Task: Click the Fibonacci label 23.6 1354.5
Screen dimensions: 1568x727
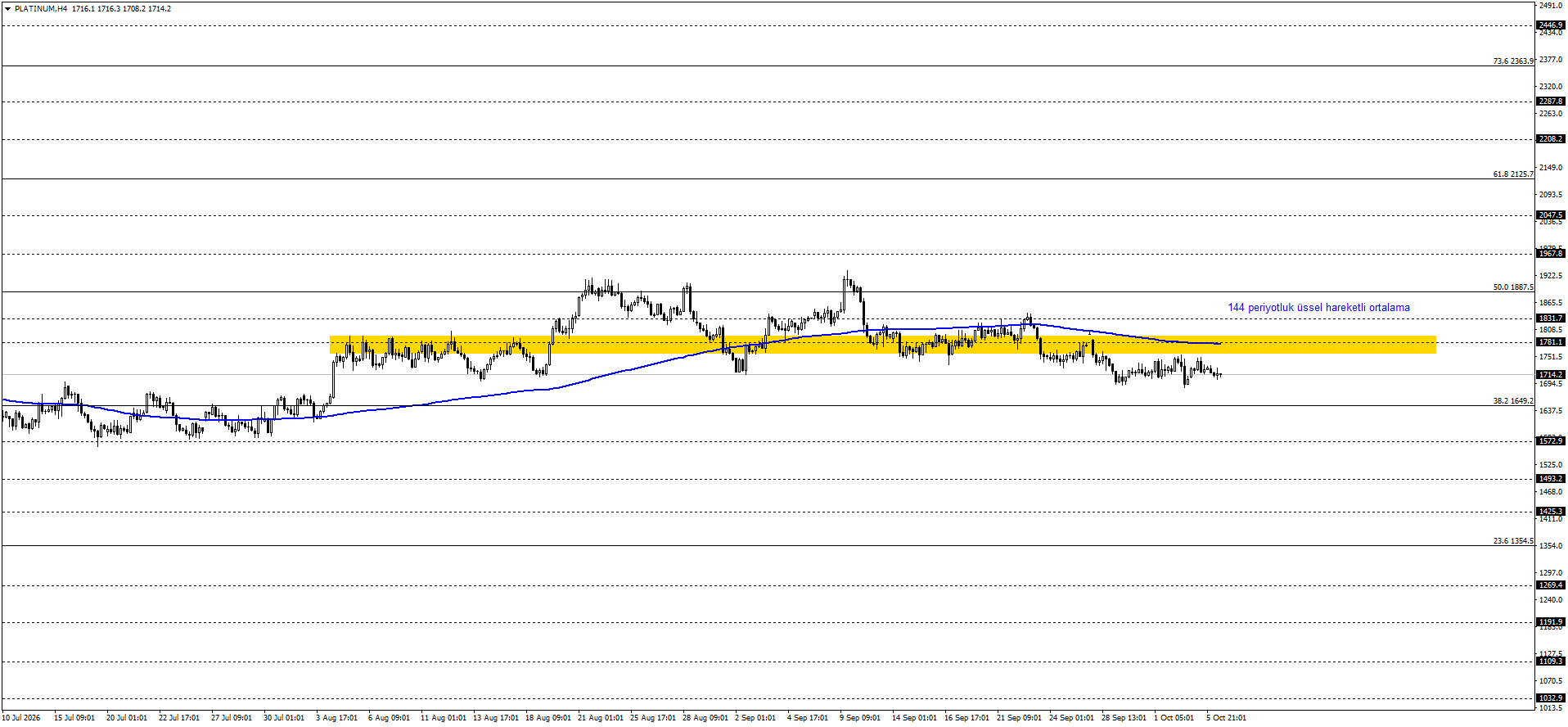Action: [1513, 540]
